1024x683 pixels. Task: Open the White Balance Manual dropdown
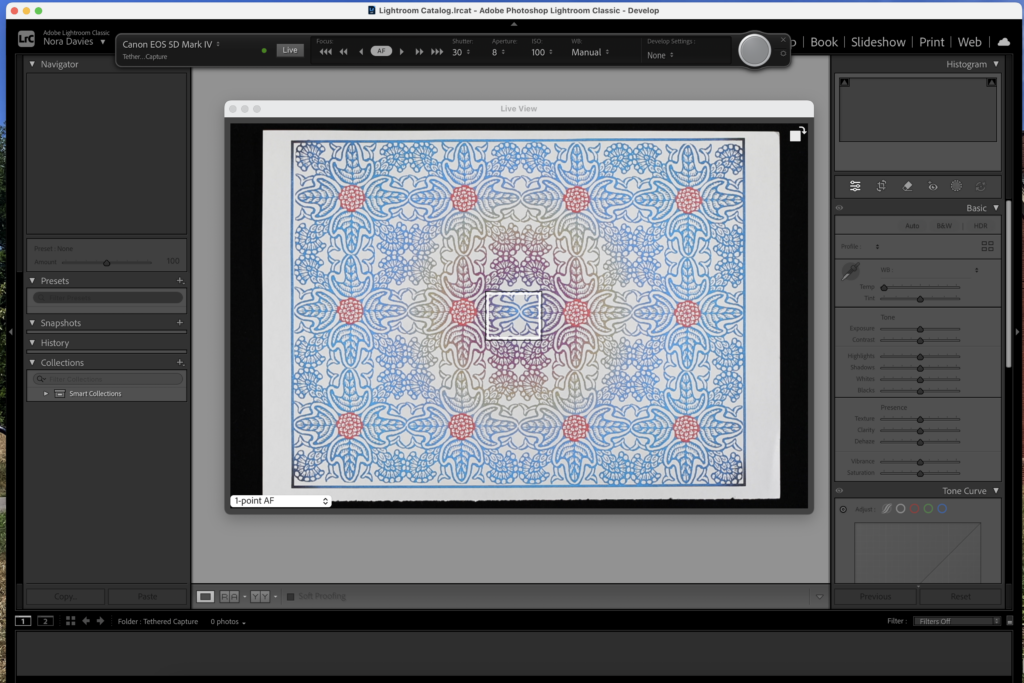click(591, 52)
